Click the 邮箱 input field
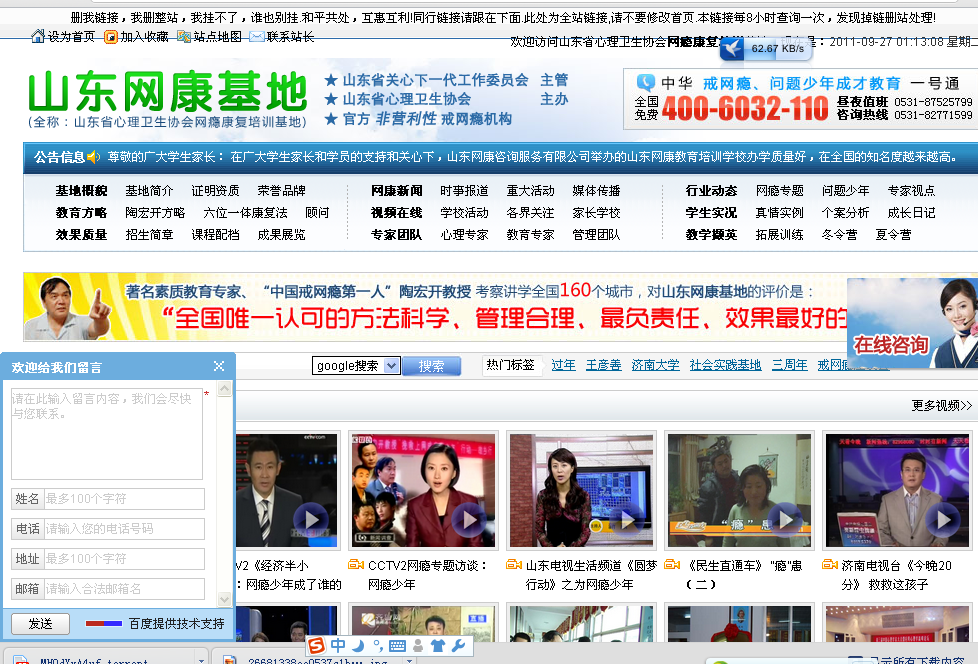Image resolution: width=978 pixels, height=664 pixels. click(x=124, y=589)
